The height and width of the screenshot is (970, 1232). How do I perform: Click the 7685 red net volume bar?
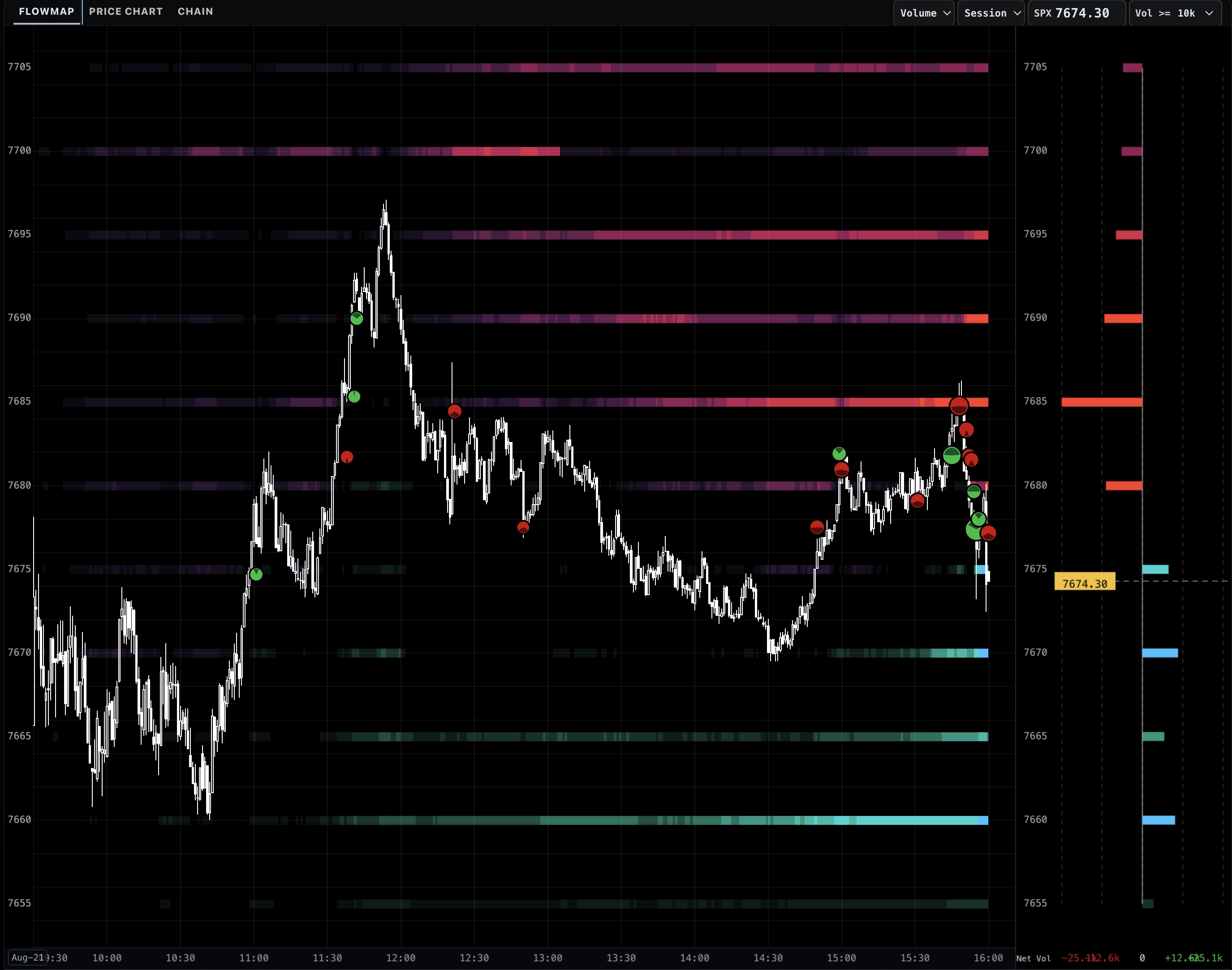(1102, 402)
